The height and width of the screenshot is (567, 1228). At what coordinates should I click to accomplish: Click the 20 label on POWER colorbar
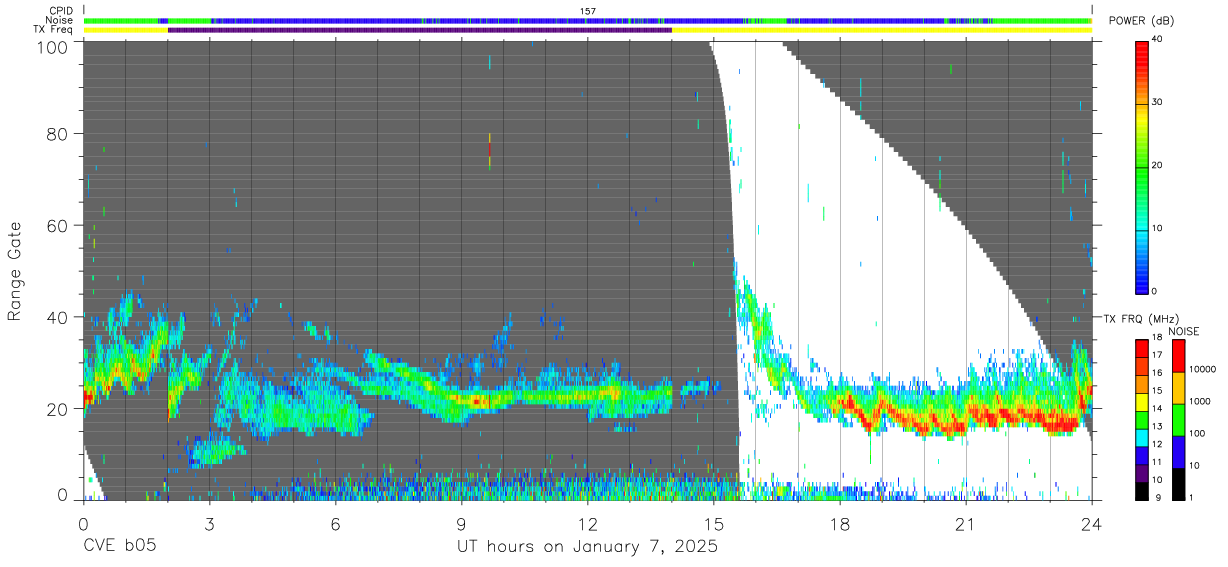click(1158, 166)
